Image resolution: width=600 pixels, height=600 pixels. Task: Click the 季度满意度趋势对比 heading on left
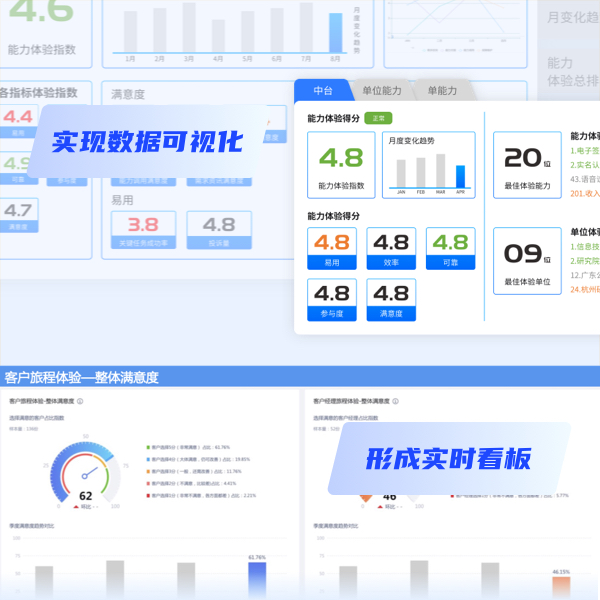[x=32, y=526]
